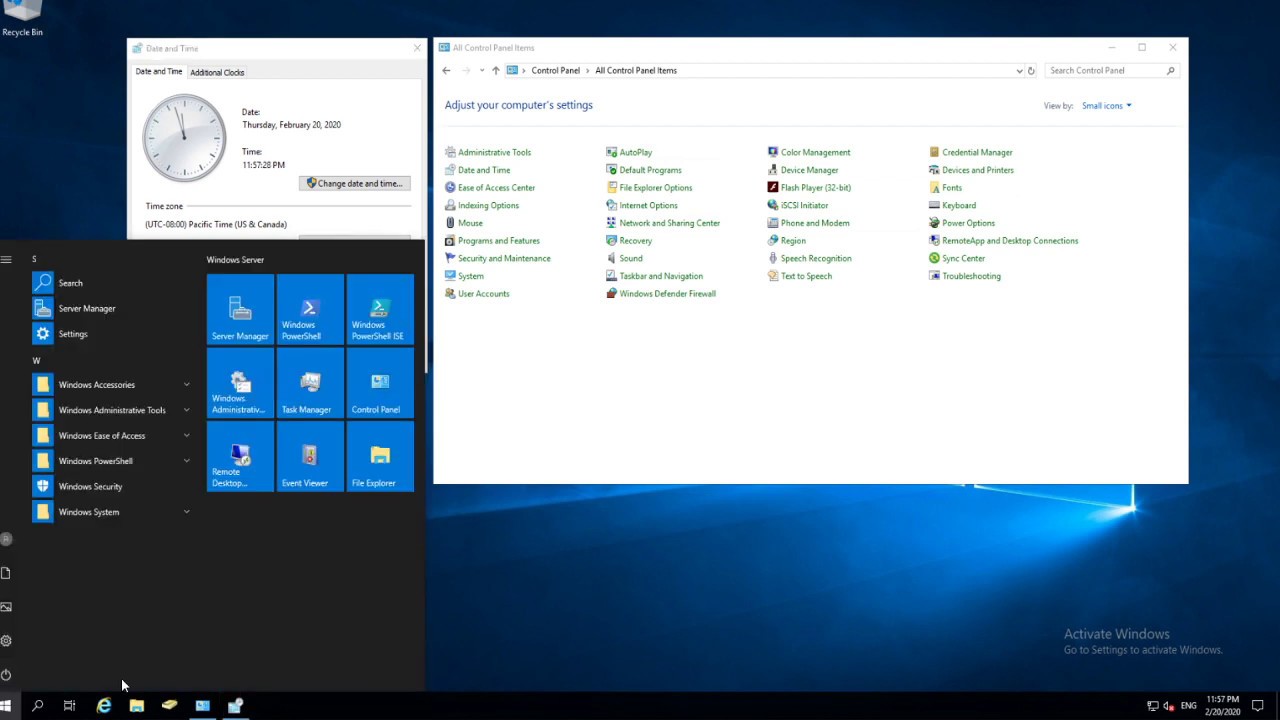
Task: Open the Action Center notification icon
Action: [x=1258, y=706]
